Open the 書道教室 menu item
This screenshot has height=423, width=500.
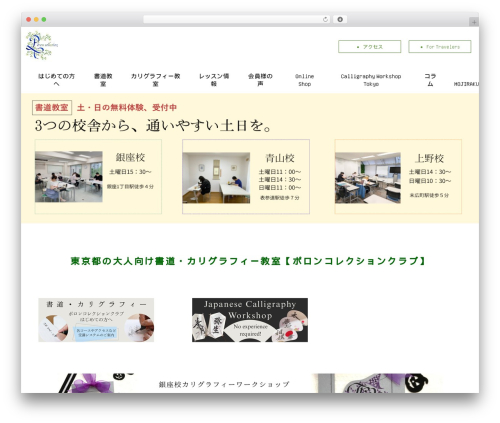click(x=103, y=80)
